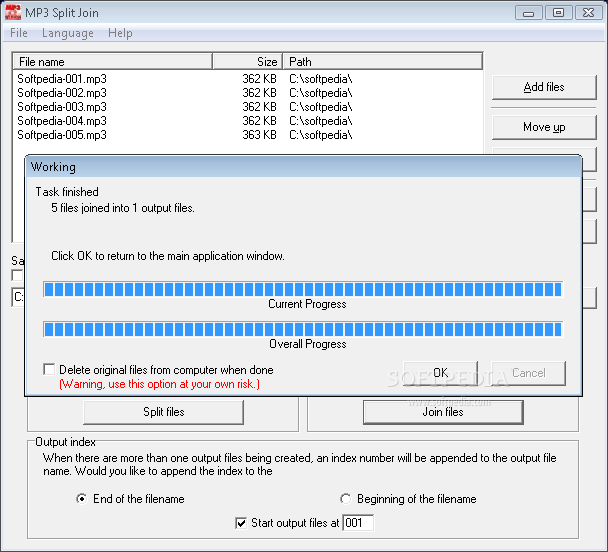Click the Move up button
Viewport: 608px width, 552px height.
point(544,127)
